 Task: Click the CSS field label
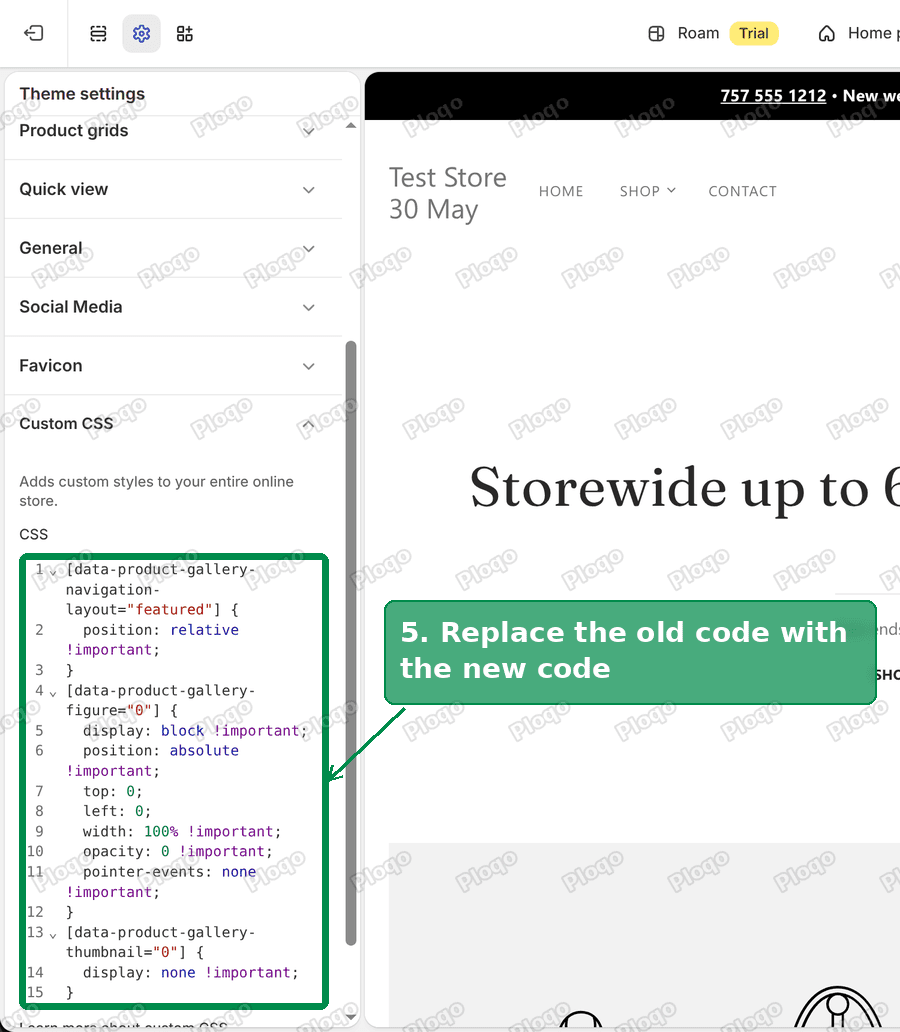tap(34, 534)
